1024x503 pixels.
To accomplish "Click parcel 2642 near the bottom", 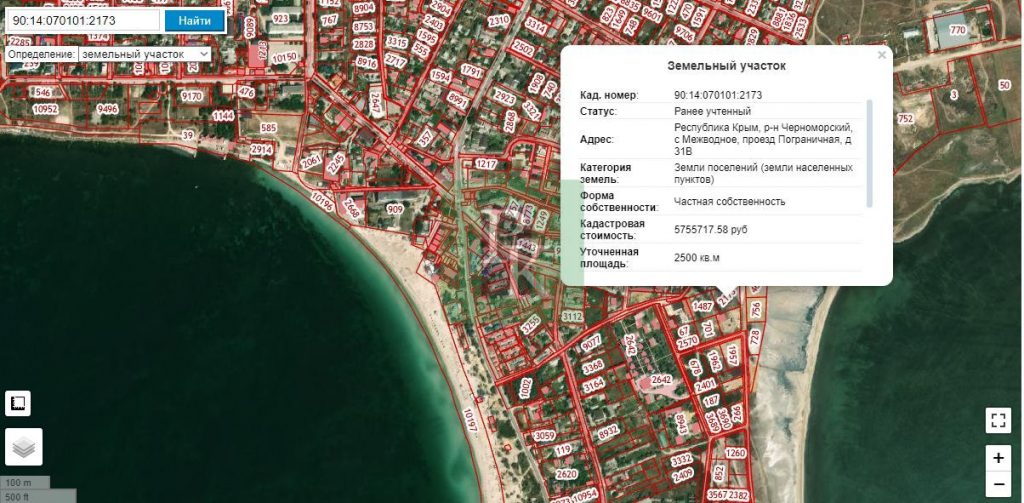I will coord(661,380).
